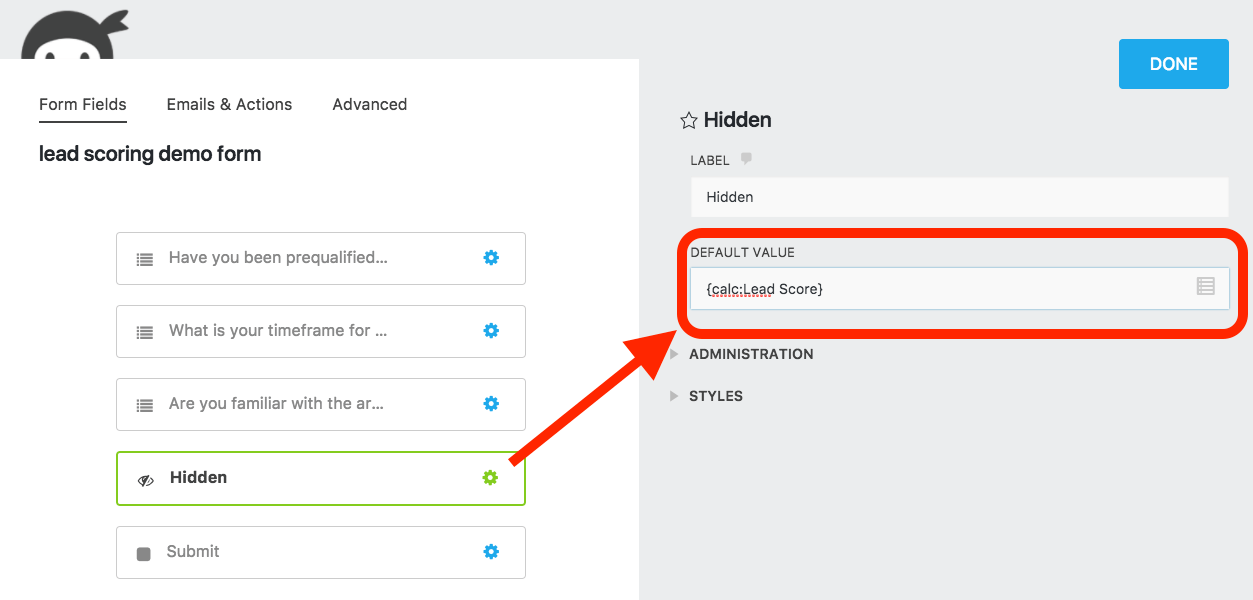Open settings gear for the prequalified field
Viewport: 1253px width, 600px height.
tap(491, 258)
